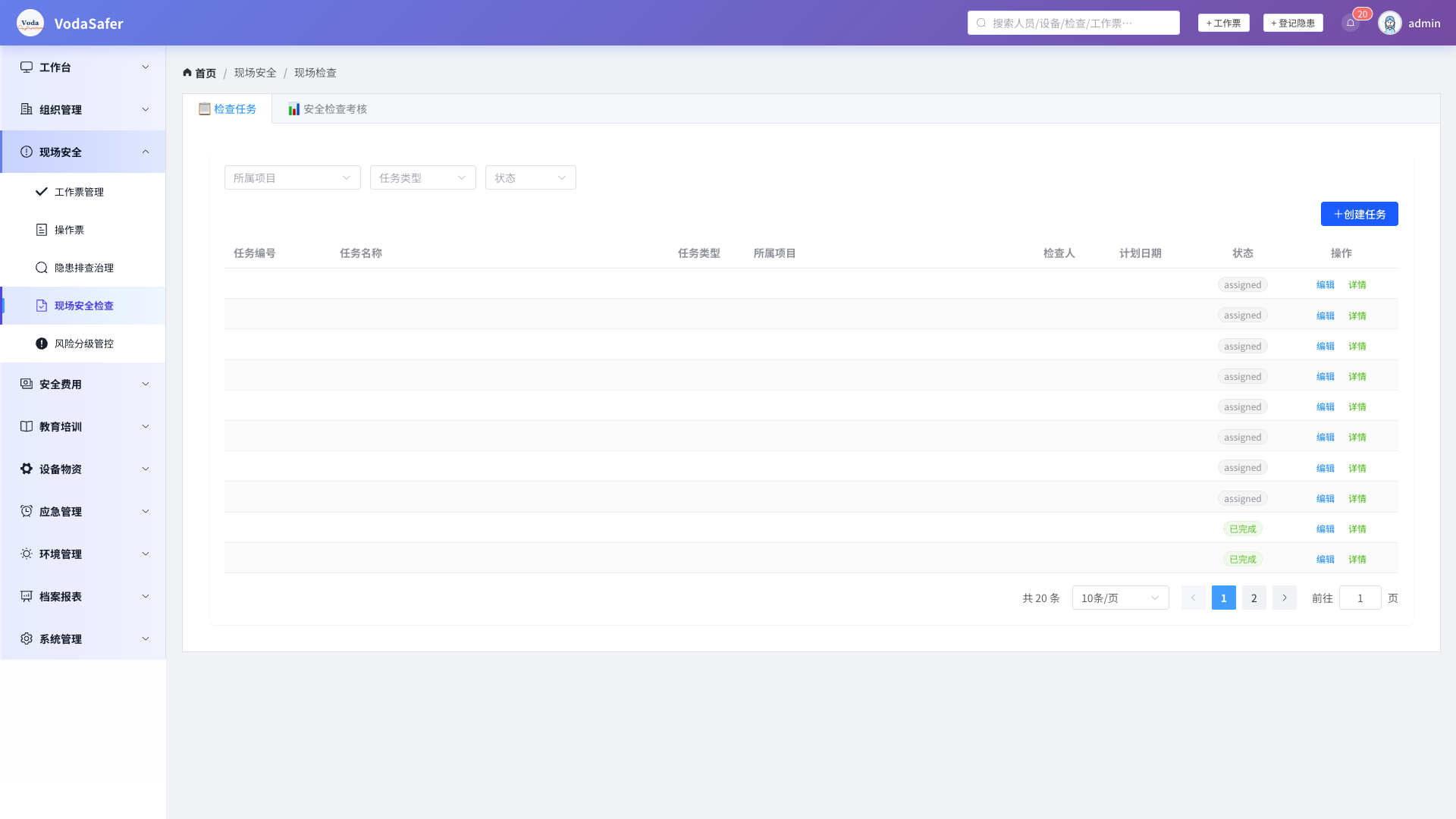Click the 工作票管理 checkmark icon
The width and height of the screenshot is (1456, 819).
(x=42, y=192)
